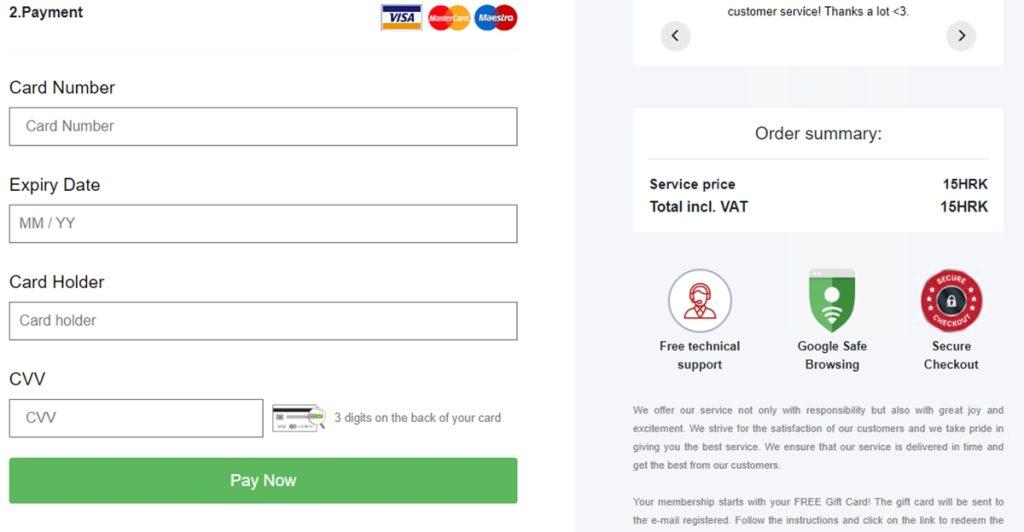Click the Maestro card logo
The height and width of the screenshot is (532, 1024).
[496, 17]
